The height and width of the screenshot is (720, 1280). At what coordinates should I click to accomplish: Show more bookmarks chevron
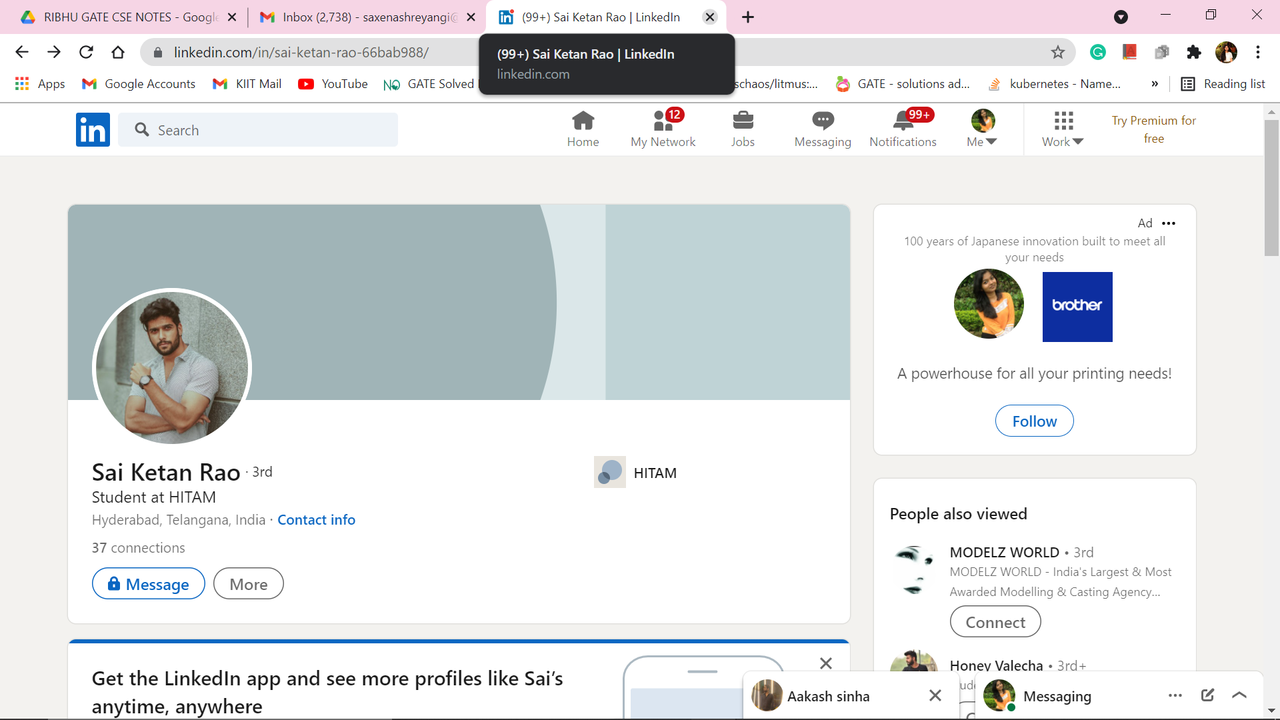tap(1155, 84)
